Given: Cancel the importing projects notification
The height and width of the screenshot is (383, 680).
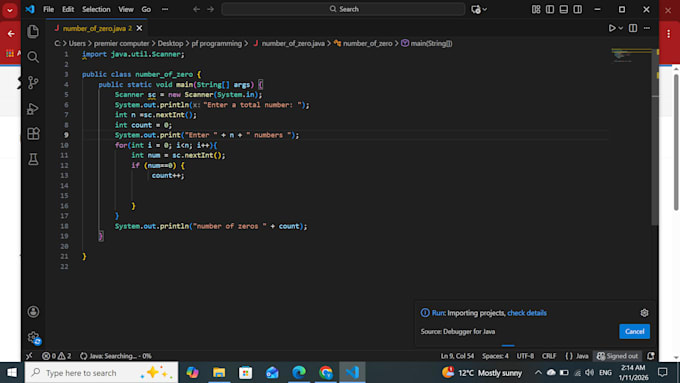Looking at the screenshot, I should [634, 331].
